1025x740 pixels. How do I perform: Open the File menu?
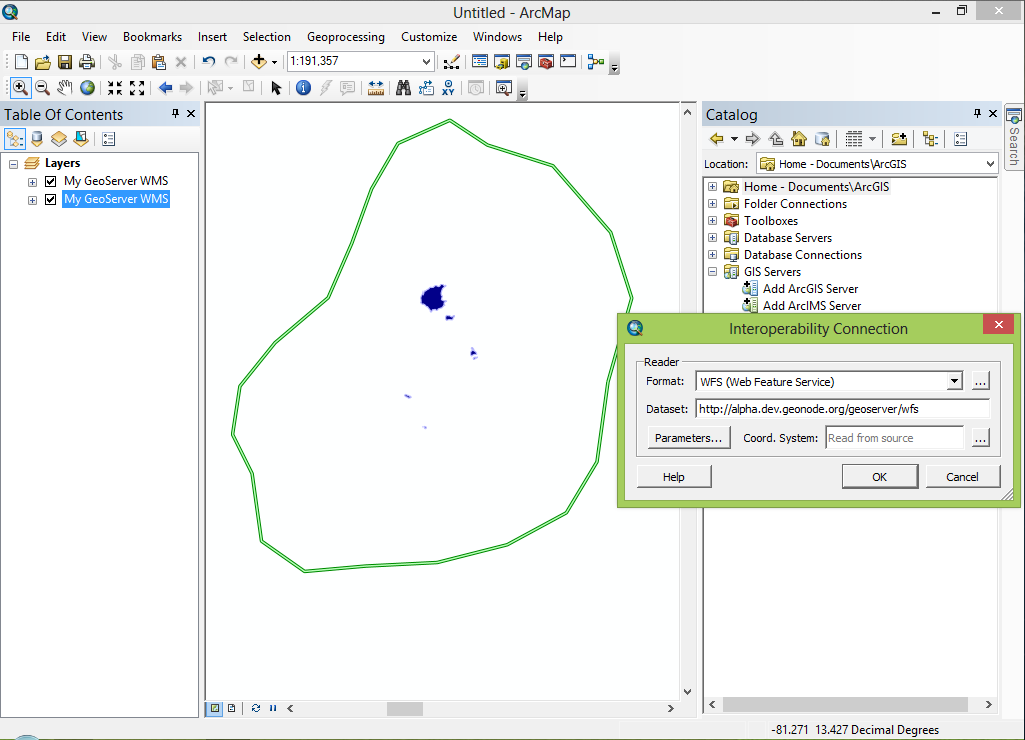[21, 37]
